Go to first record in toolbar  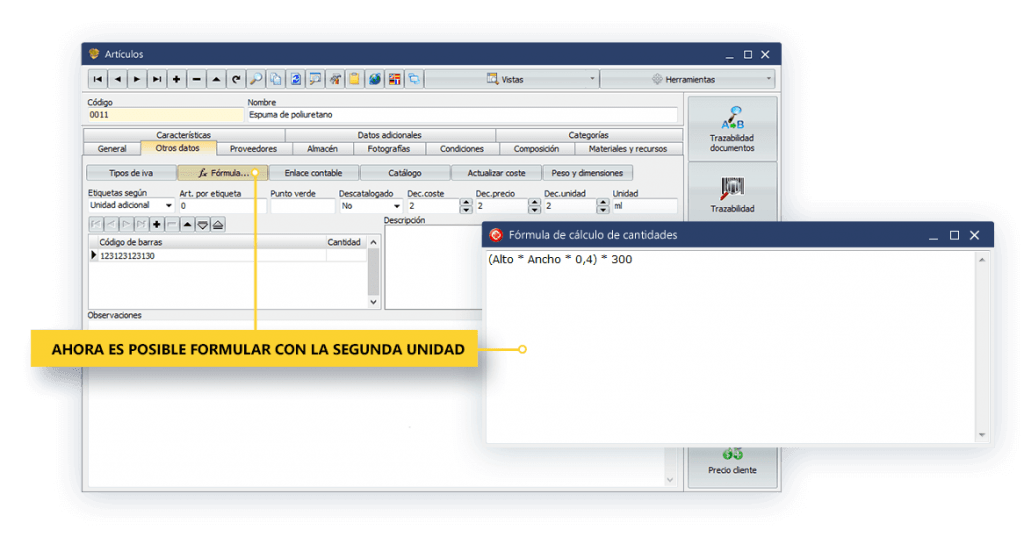tap(98, 79)
